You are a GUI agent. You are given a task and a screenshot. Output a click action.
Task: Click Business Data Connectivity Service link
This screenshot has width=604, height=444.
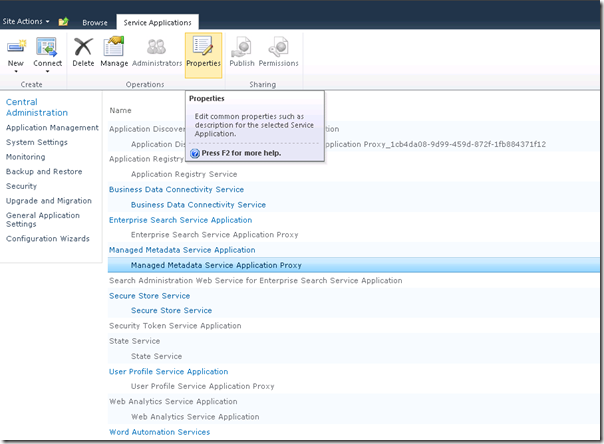pos(176,189)
